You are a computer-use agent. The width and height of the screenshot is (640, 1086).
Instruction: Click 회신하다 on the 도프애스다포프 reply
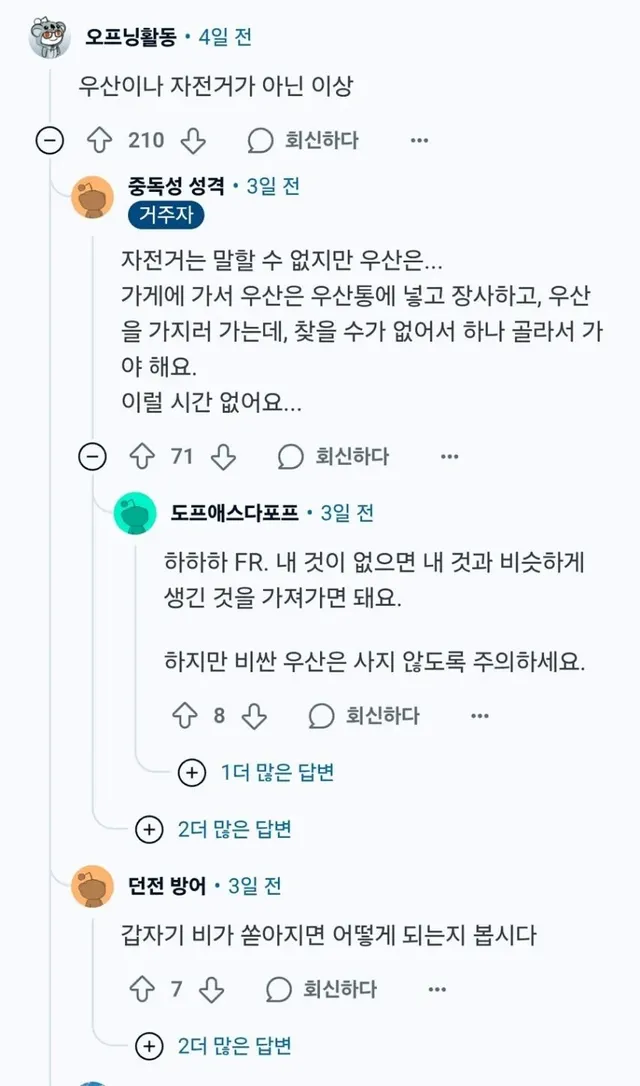pos(381,715)
